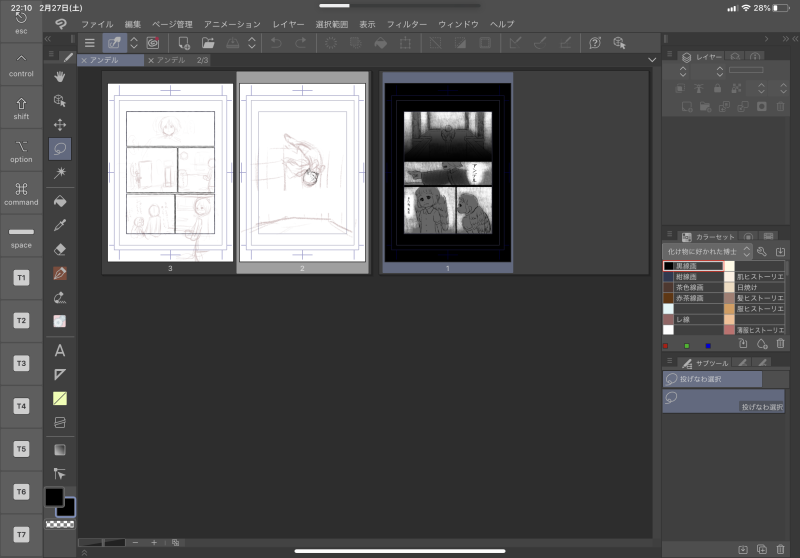Click the open file folder icon
Screen dimensions: 800x558
pyautogui.click(x=208, y=43)
